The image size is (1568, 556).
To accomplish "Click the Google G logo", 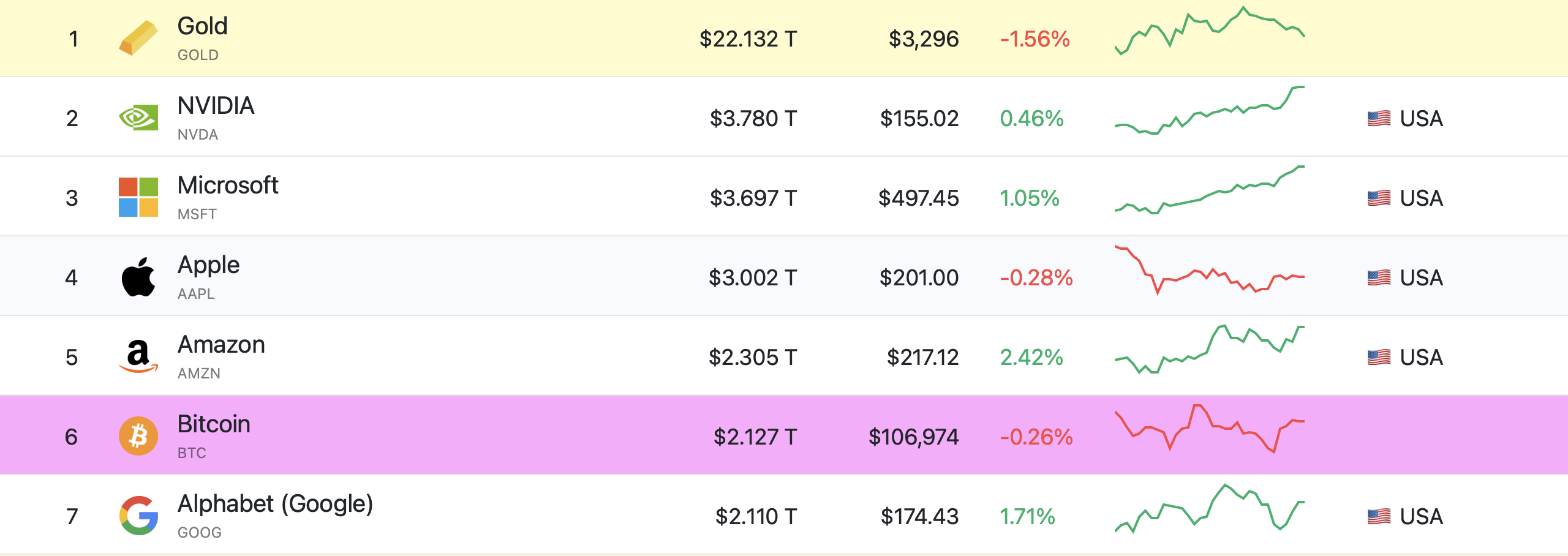I will pyautogui.click(x=138, y=516).
